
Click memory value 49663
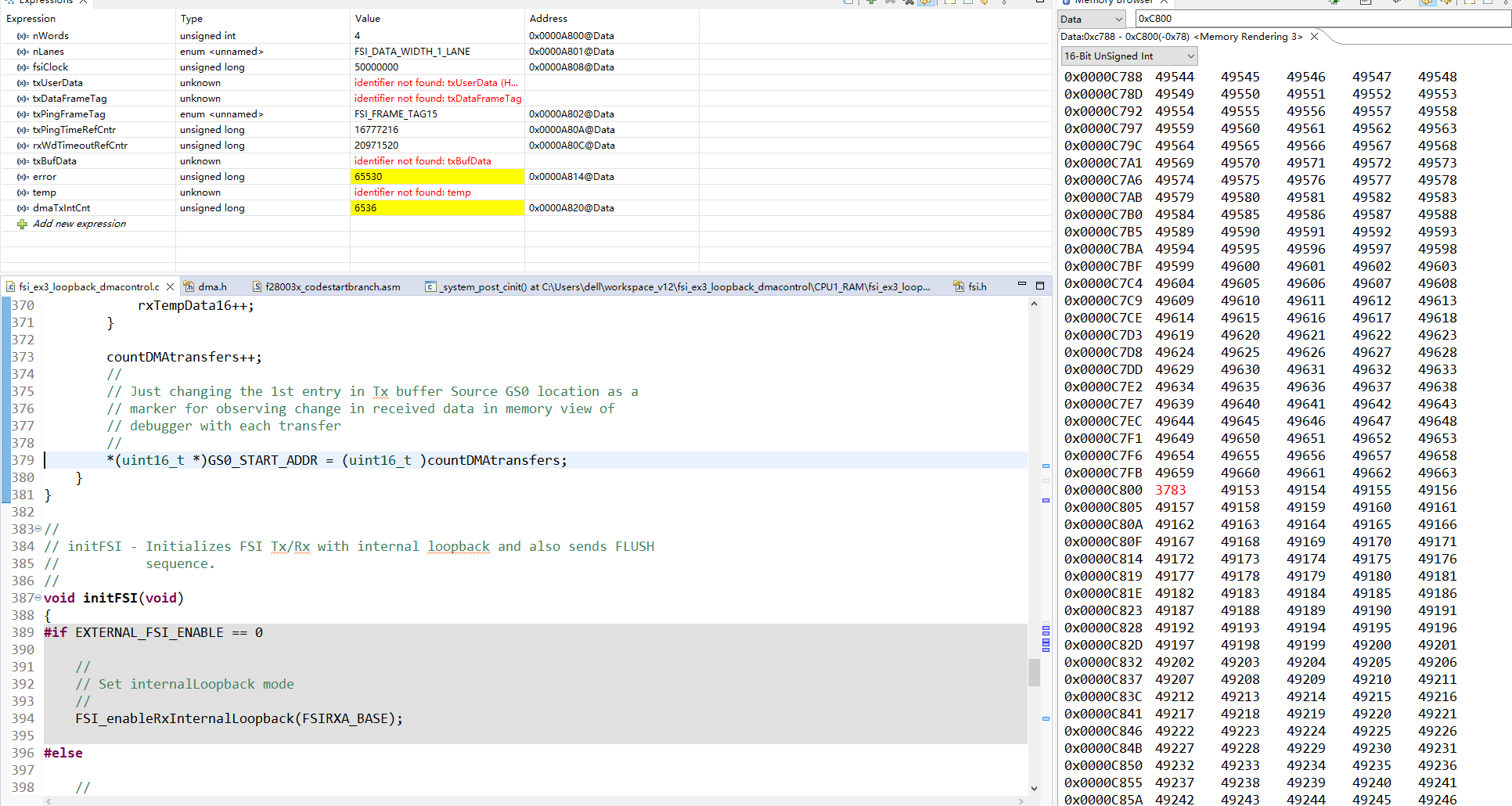click(1438, 473)
